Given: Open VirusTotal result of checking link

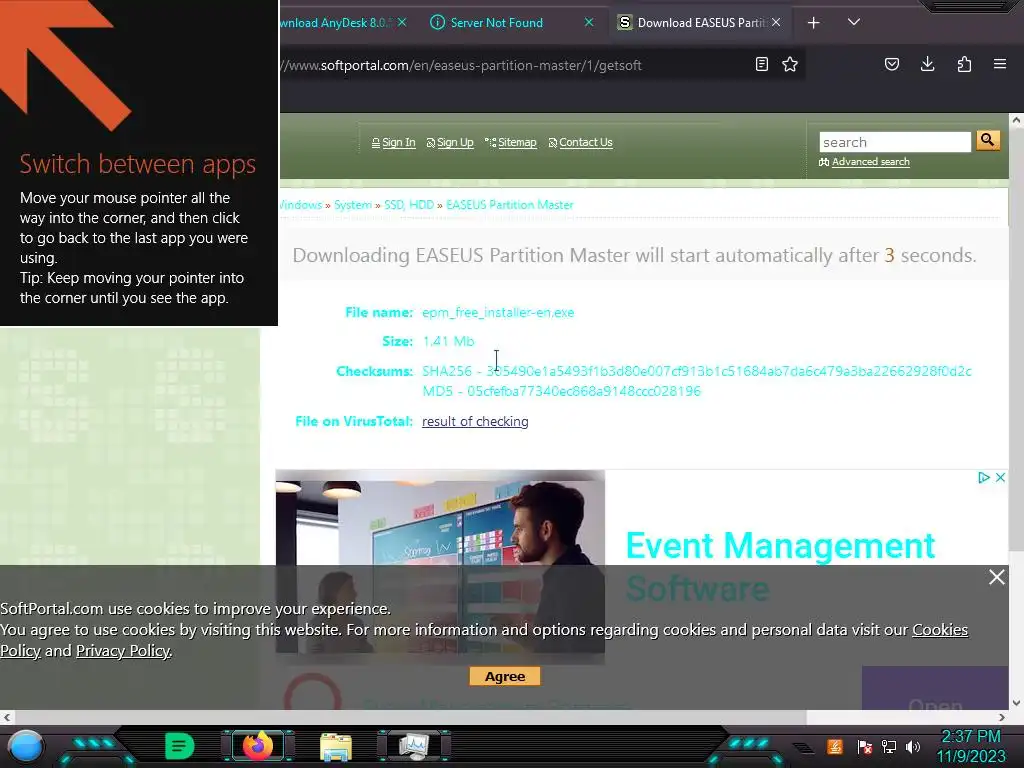Looking at the screenshot, I should (x=475, y=422).
